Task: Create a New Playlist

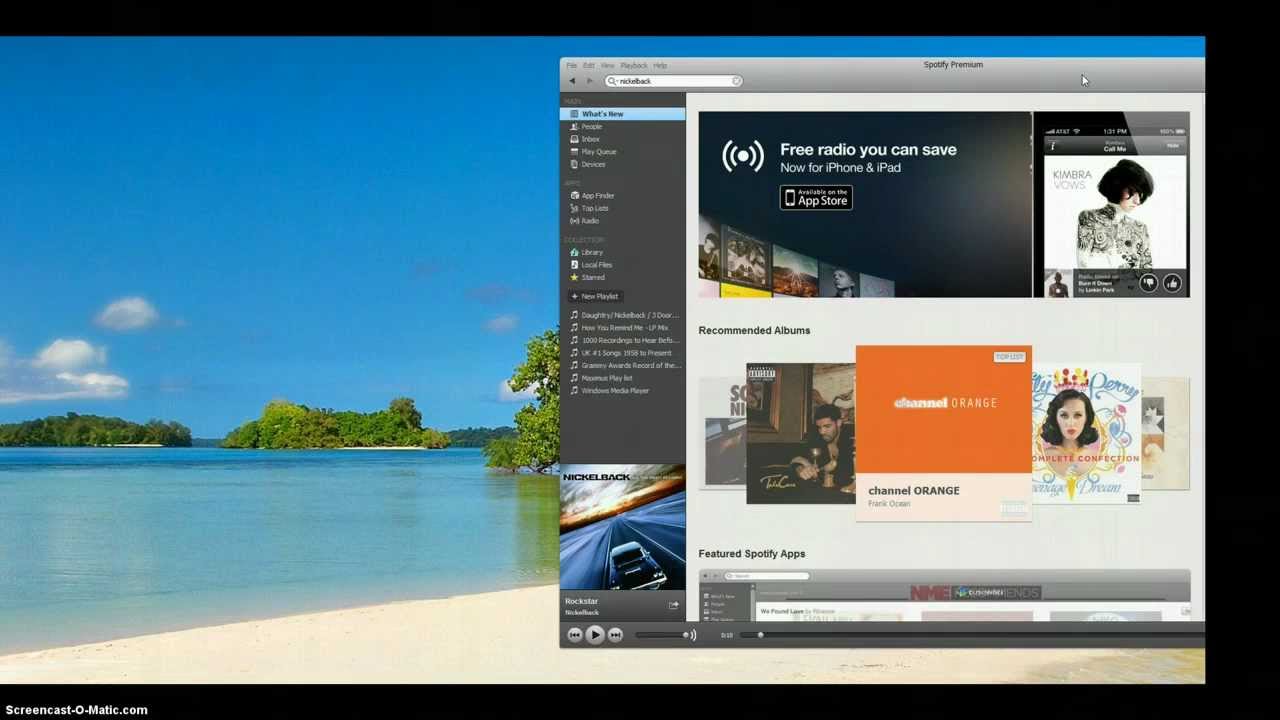Action: click(595, 296)
